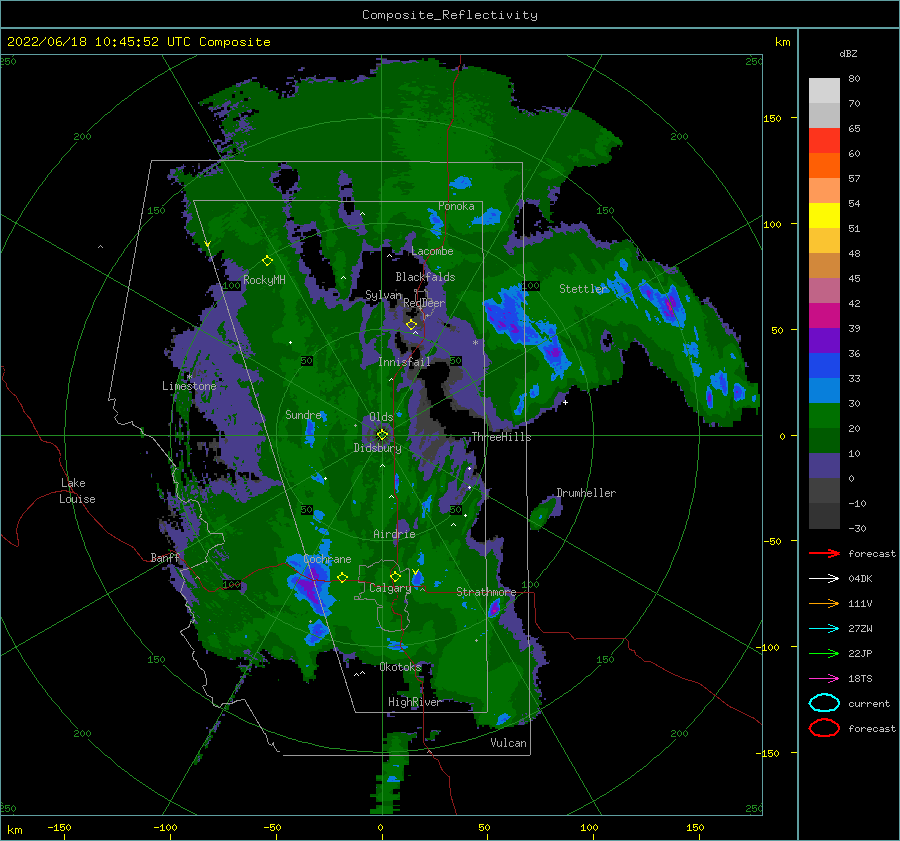Click the red forecast arrow in legend
The image size is (900, 841).
pyautogui.click(x=824, y=553)
